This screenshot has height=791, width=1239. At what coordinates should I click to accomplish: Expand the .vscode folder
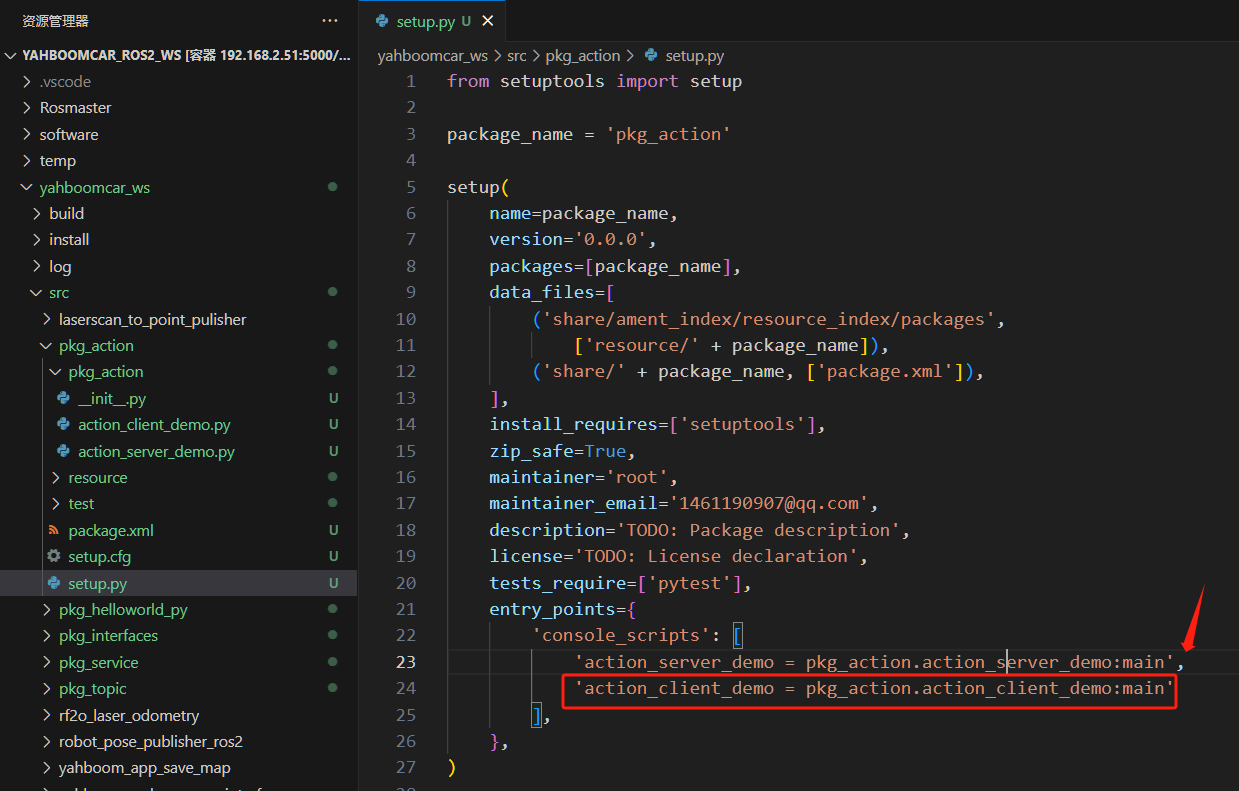178,82
